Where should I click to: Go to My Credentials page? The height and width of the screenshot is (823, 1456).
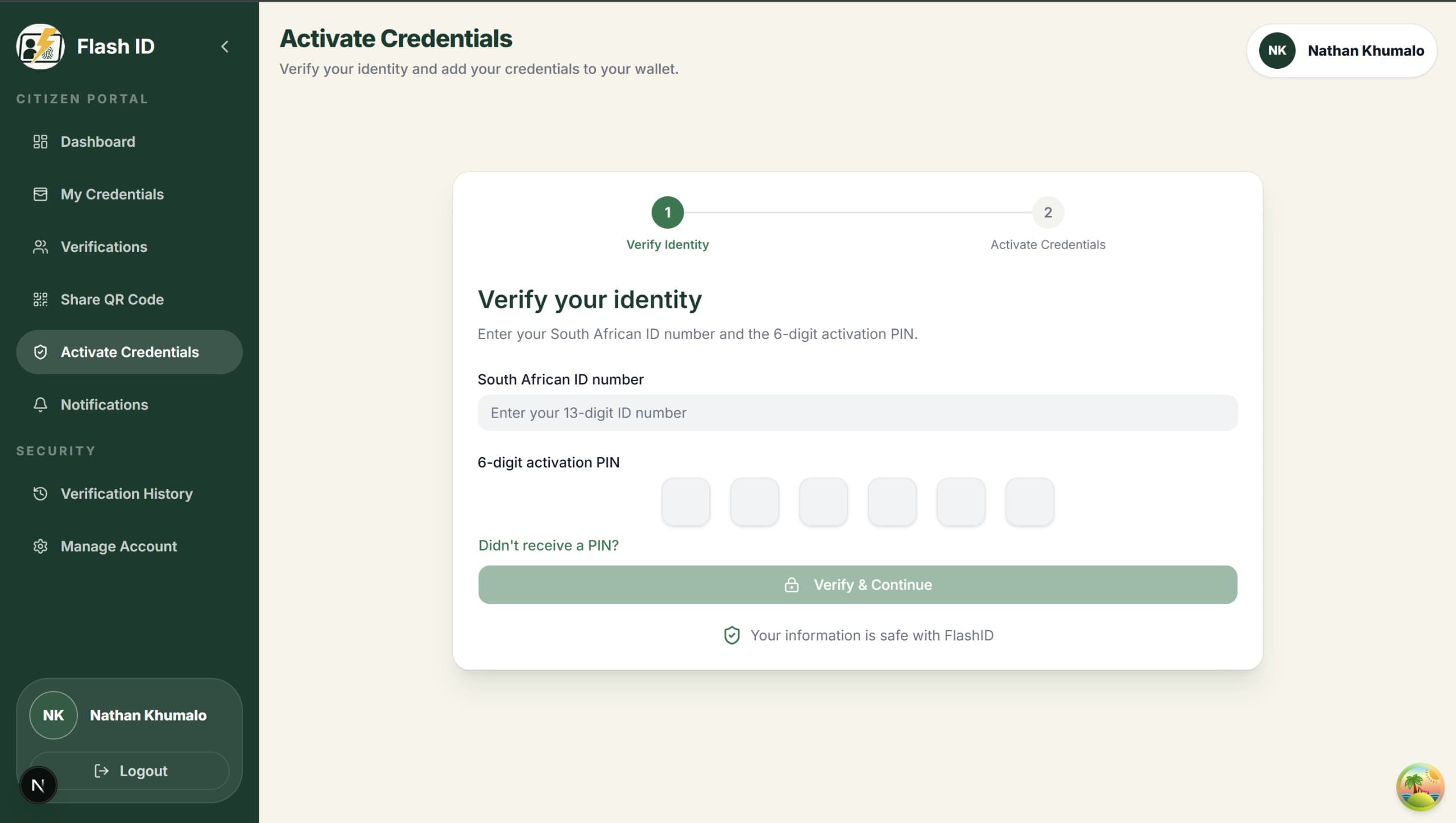click(x=129, y=195)
